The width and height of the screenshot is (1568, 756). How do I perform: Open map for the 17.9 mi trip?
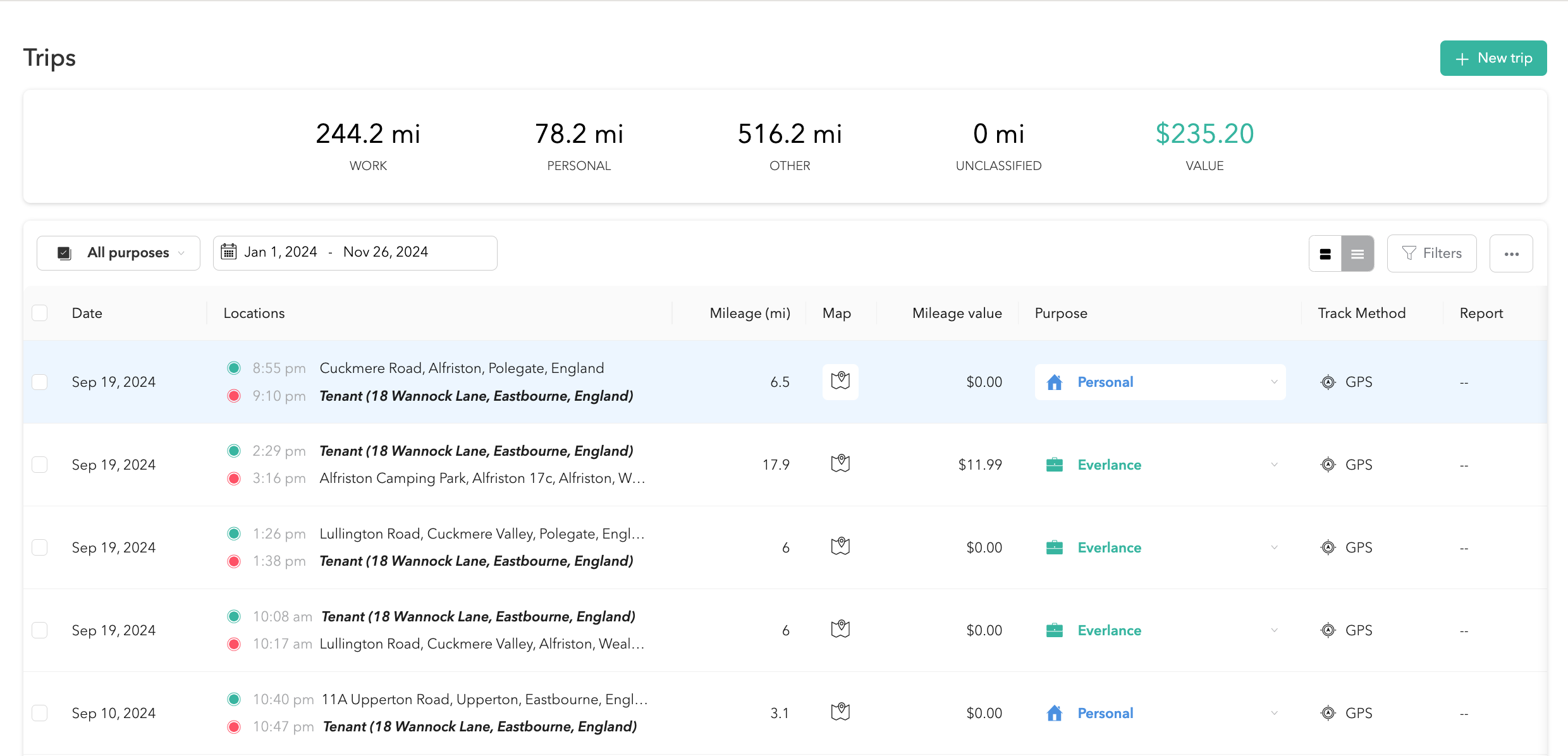(840, 464)
